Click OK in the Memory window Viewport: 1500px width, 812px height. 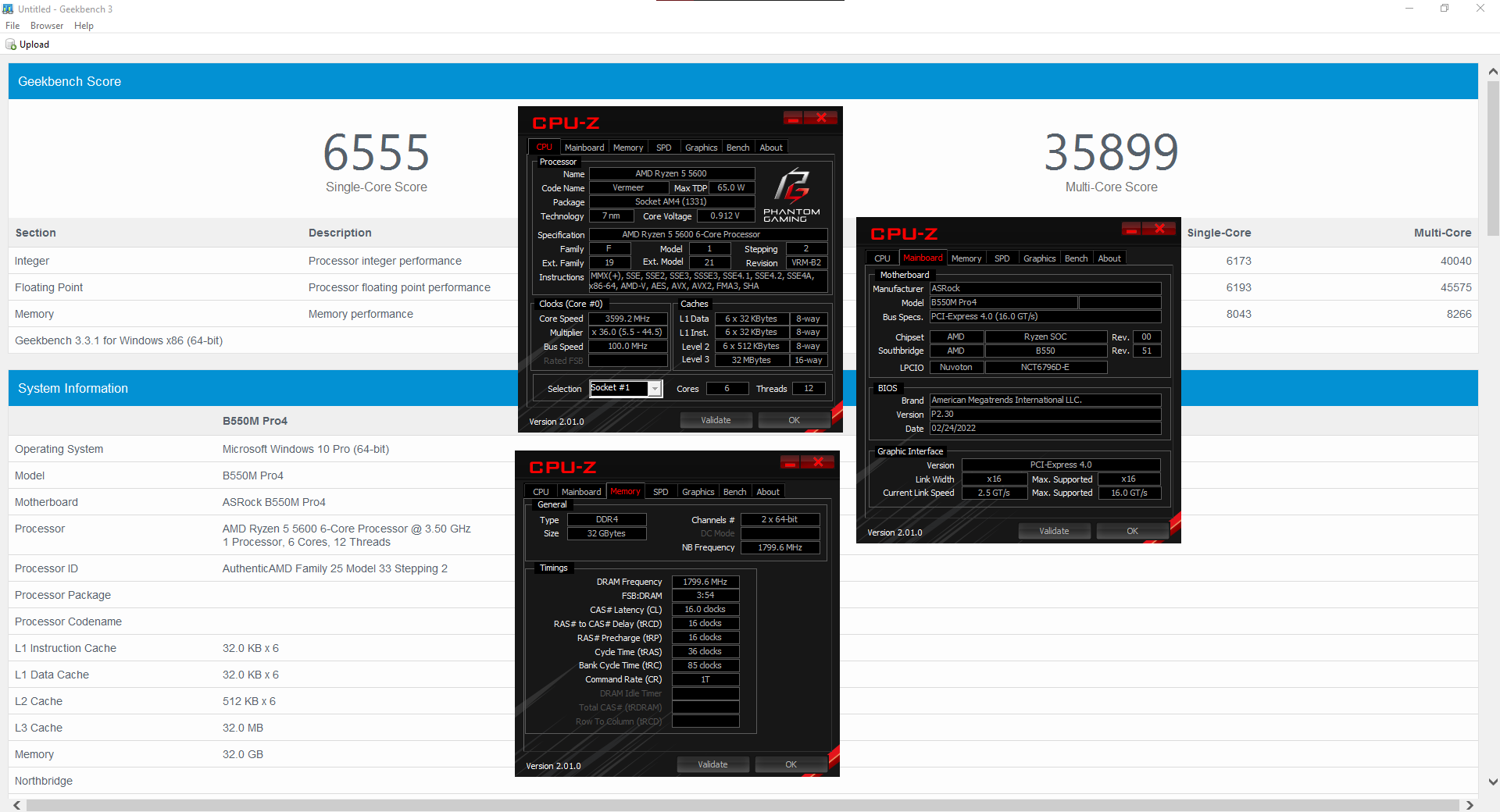coord(791,764)
